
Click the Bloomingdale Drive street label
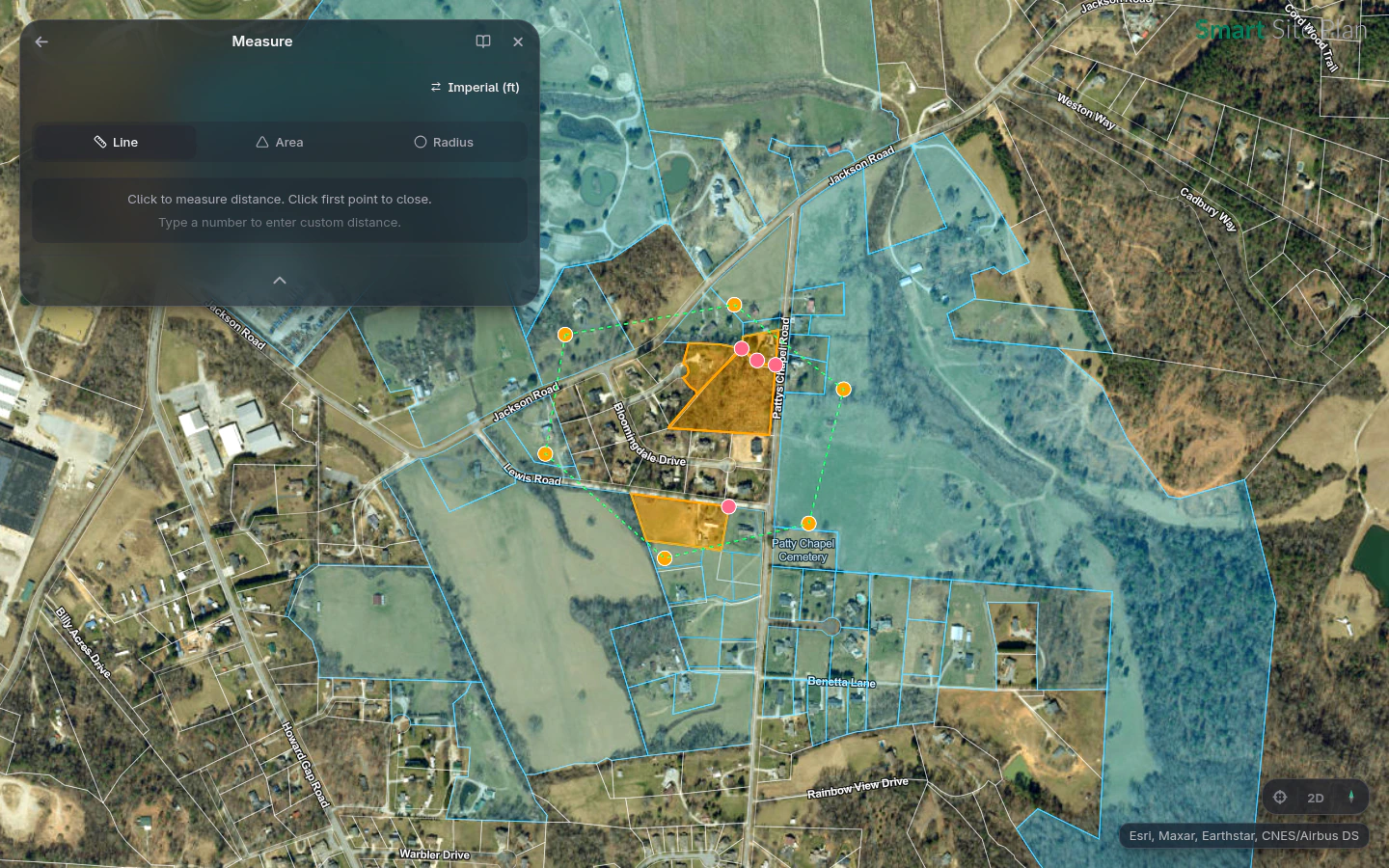tap(649, 436)
